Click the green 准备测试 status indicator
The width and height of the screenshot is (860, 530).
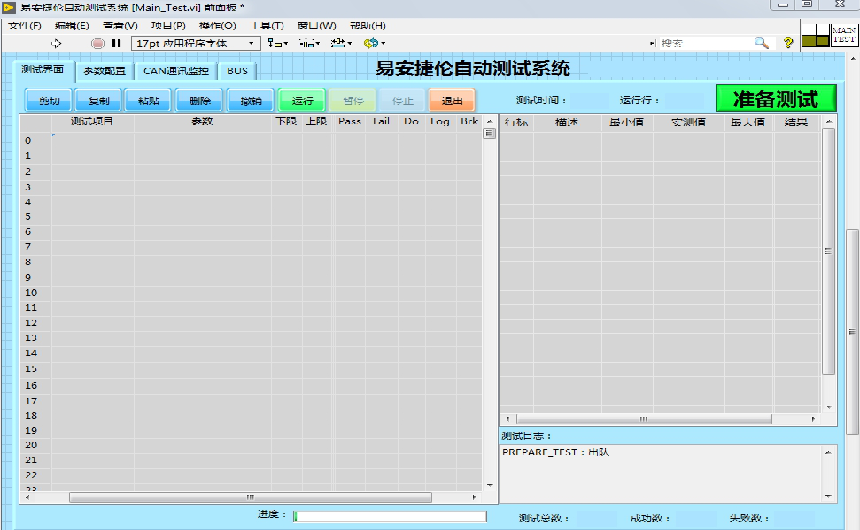tap(776, 99)
